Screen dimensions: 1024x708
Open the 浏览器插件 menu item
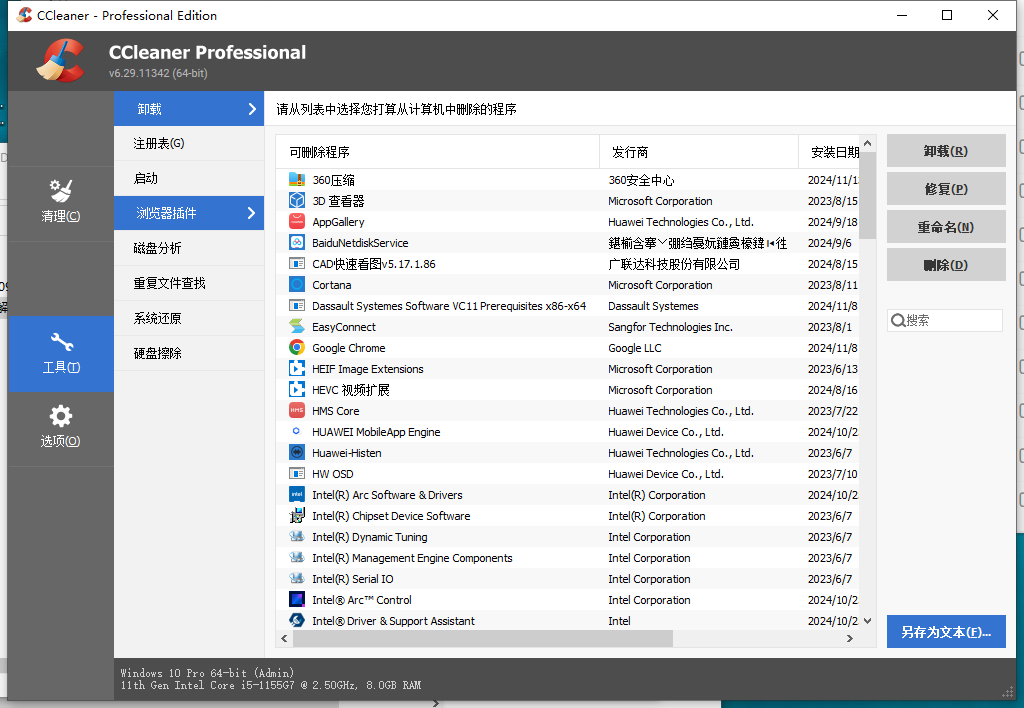pyautogui.click(x=189, y=213)
